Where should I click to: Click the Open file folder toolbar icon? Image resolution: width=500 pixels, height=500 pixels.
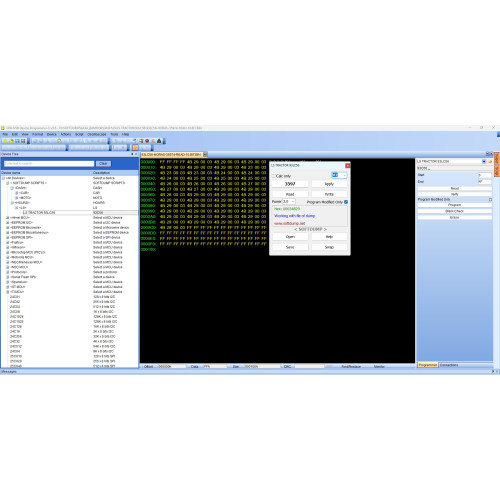click(x=11, y=141)
